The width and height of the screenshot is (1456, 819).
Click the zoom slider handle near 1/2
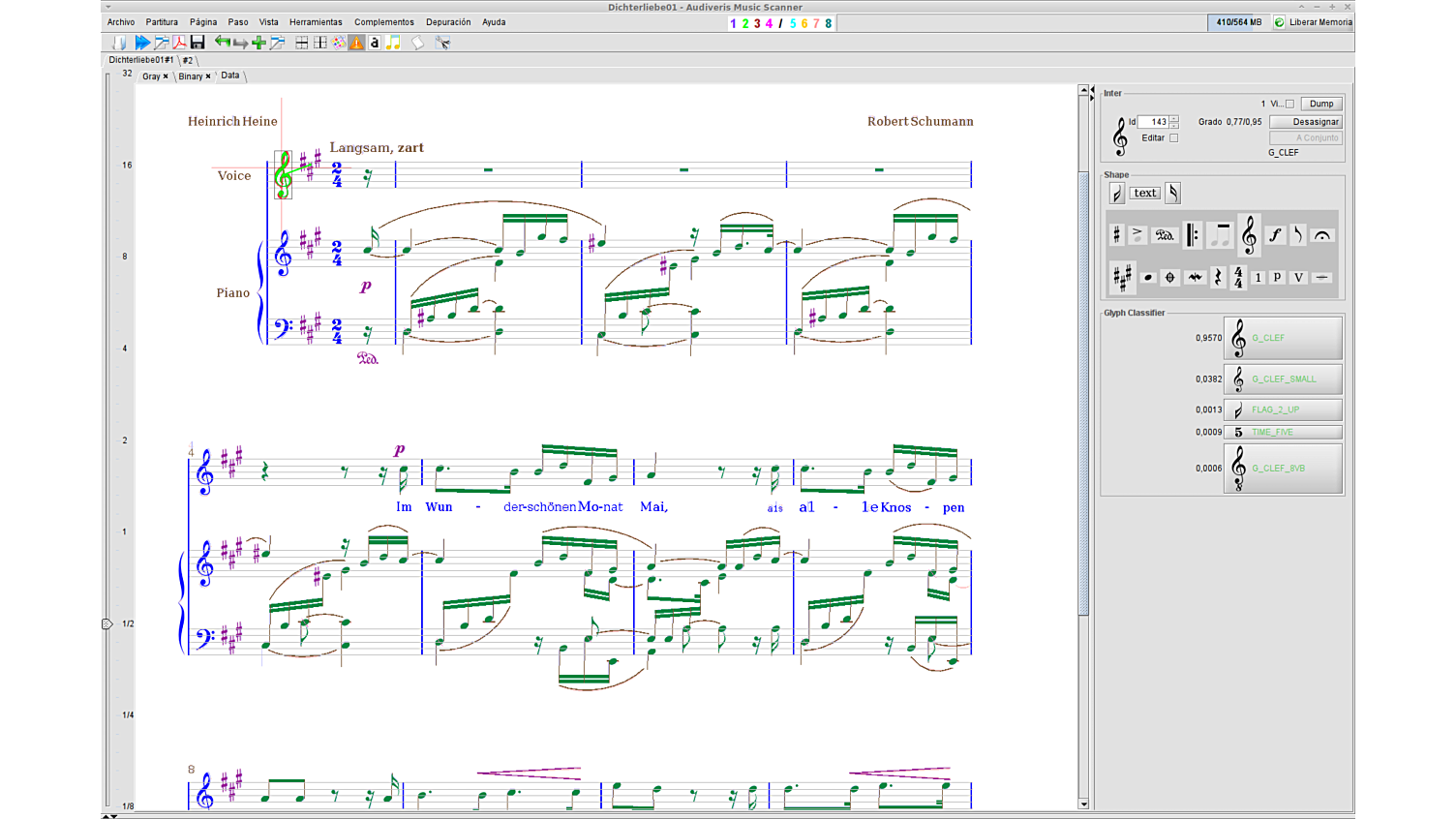pyautogui.click(x=107, y=623)
